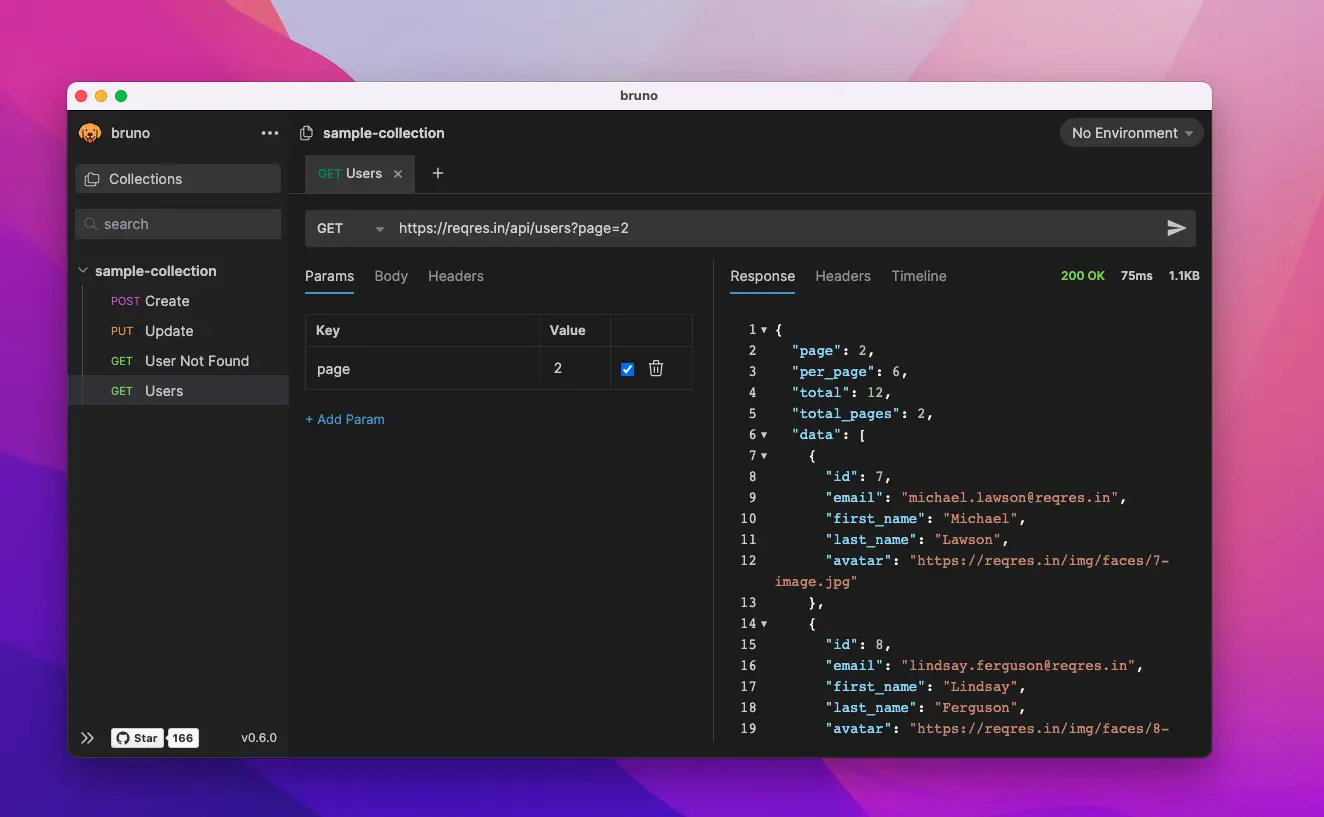
Task: Click the sample-collection copy icon in header
Action: pyautogui.click(x=307, y=133)
